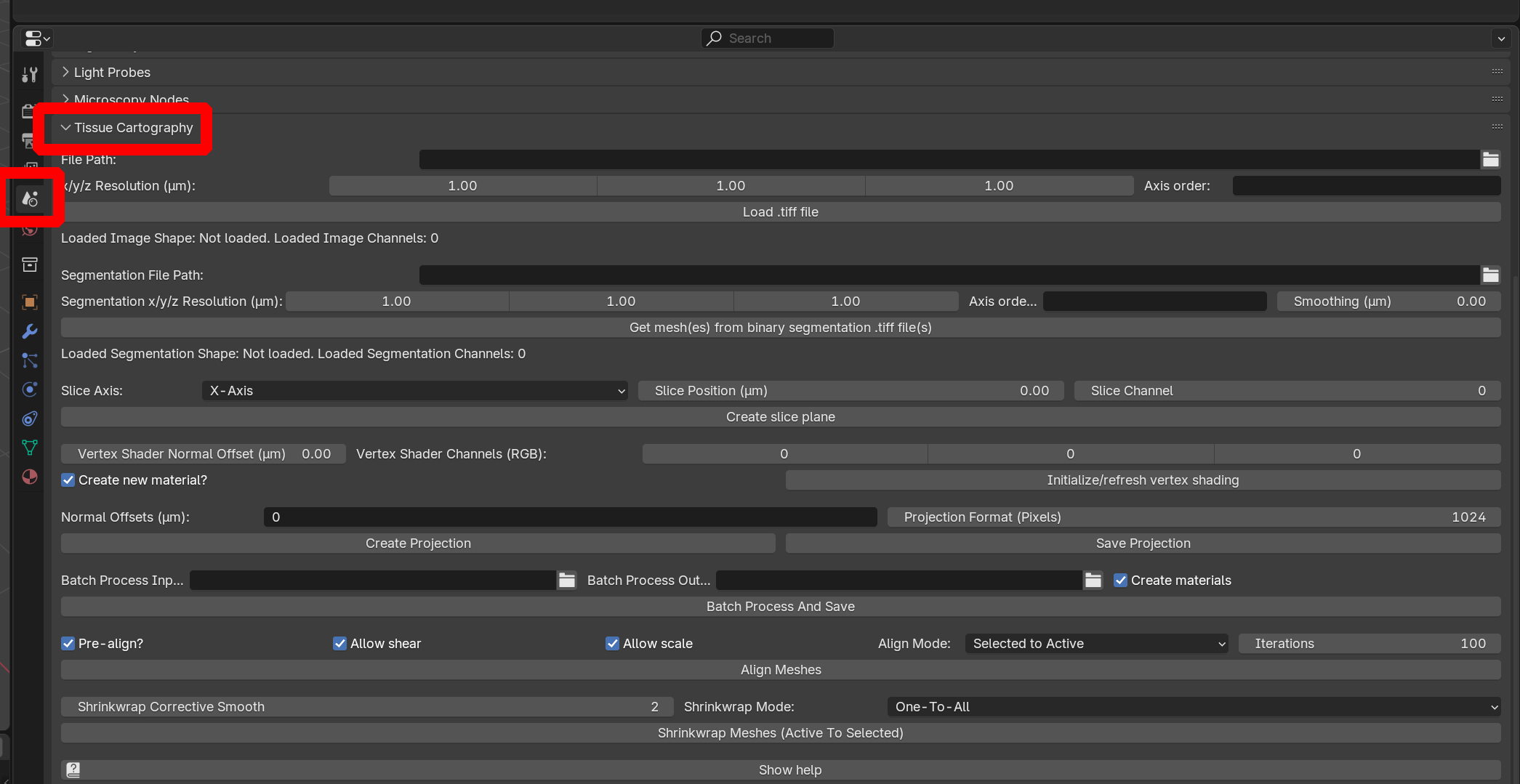Click the Slice Position (µm) field

coord(851,391)
